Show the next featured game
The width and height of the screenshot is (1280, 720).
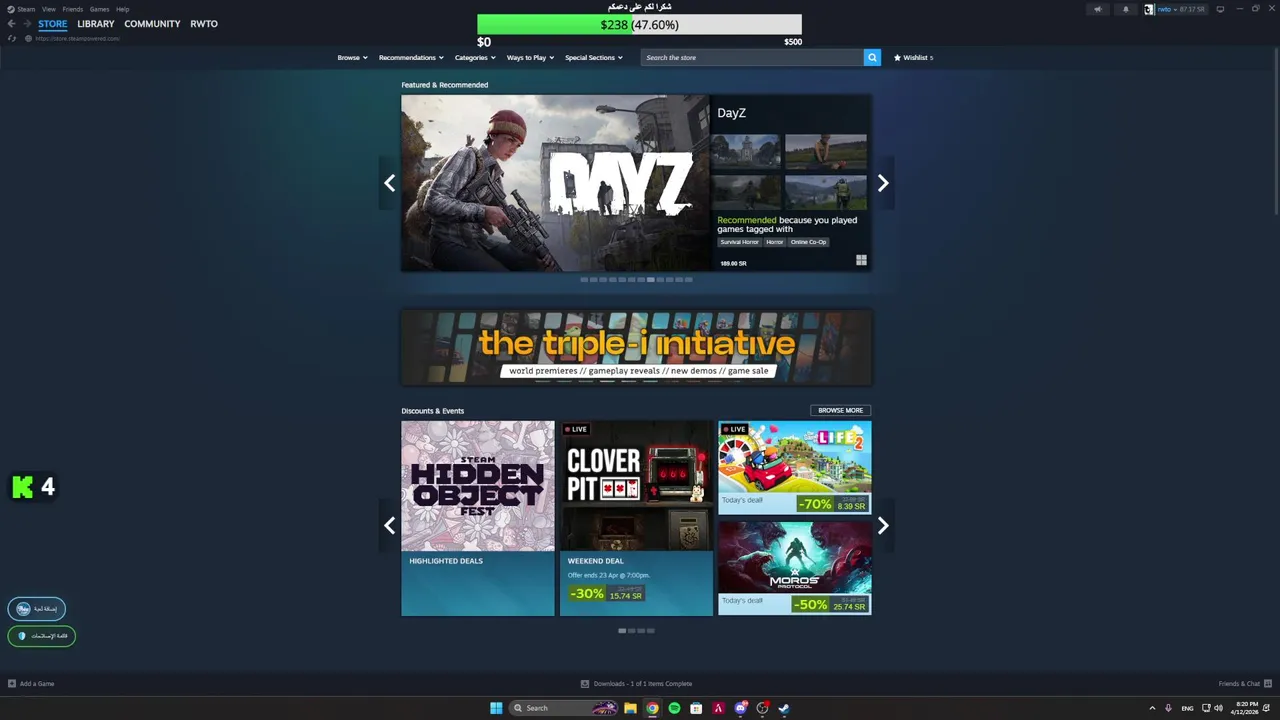[883, 183]
